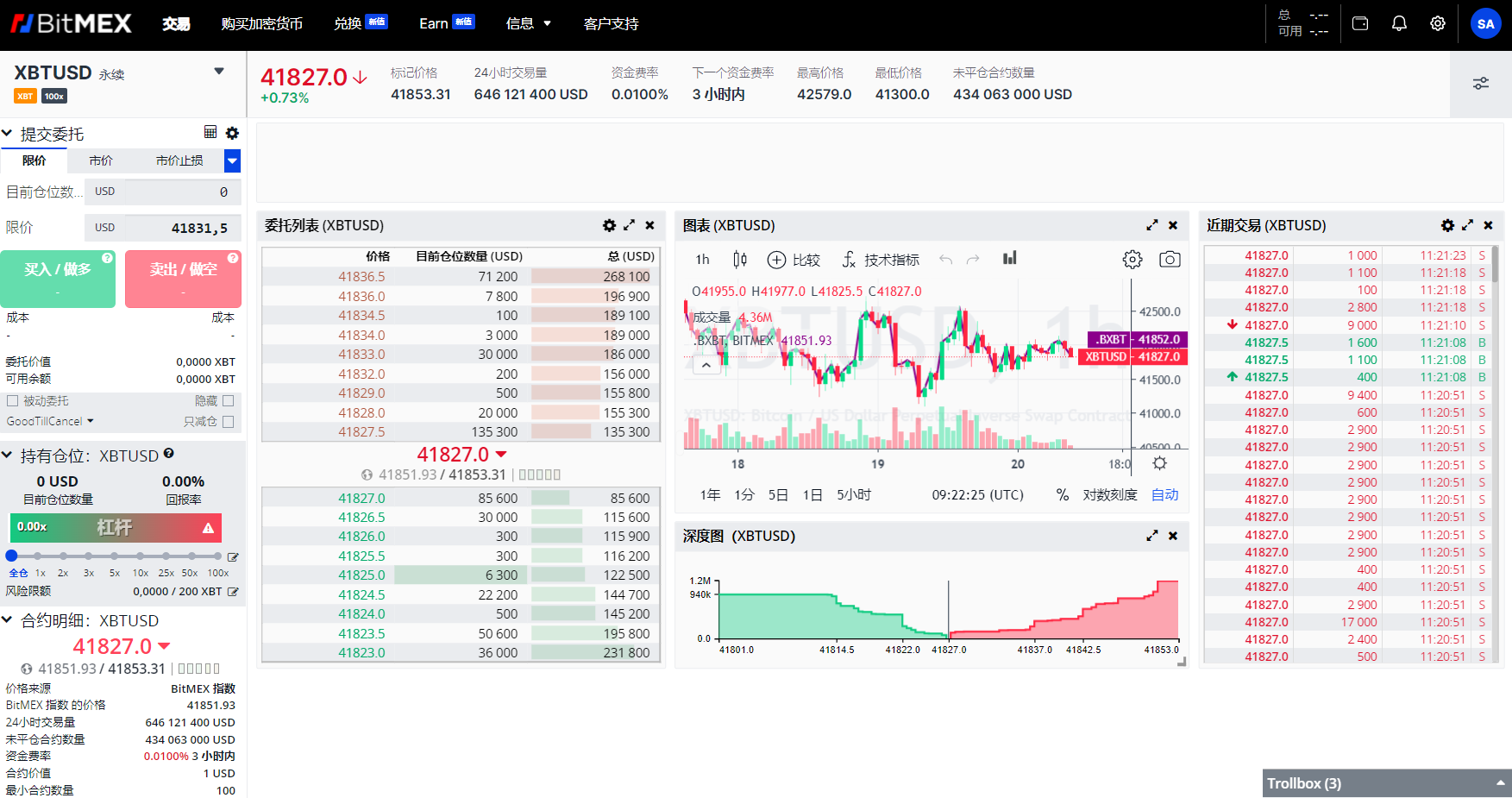The height and width of the screenshot is (798, 1512).
Task: Toggle 自动 auto scale on chart
Action: click(1164, 495)
